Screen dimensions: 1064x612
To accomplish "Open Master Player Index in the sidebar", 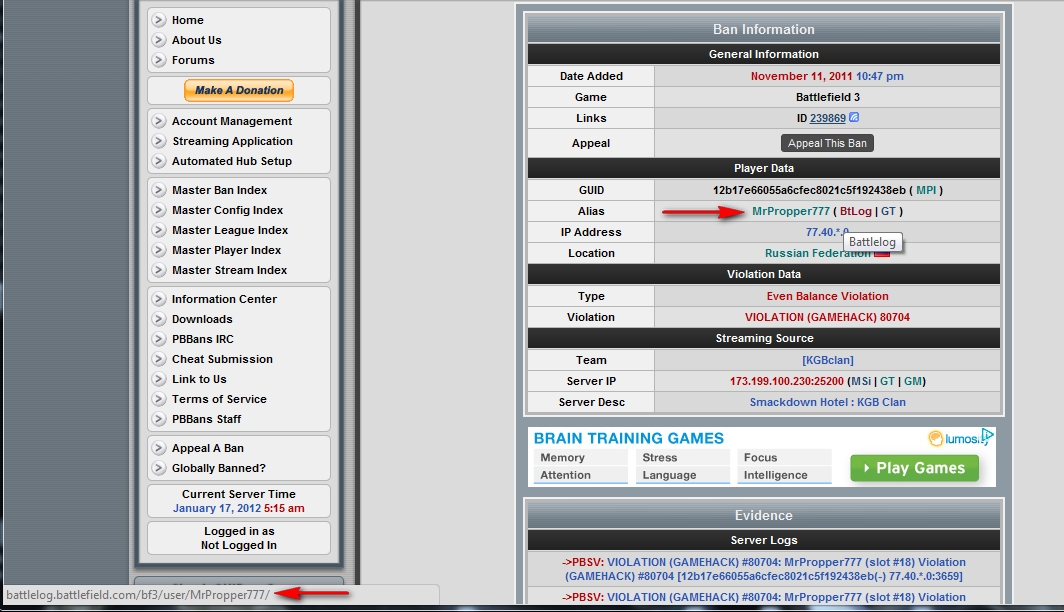I will click(x=226, y=250).
